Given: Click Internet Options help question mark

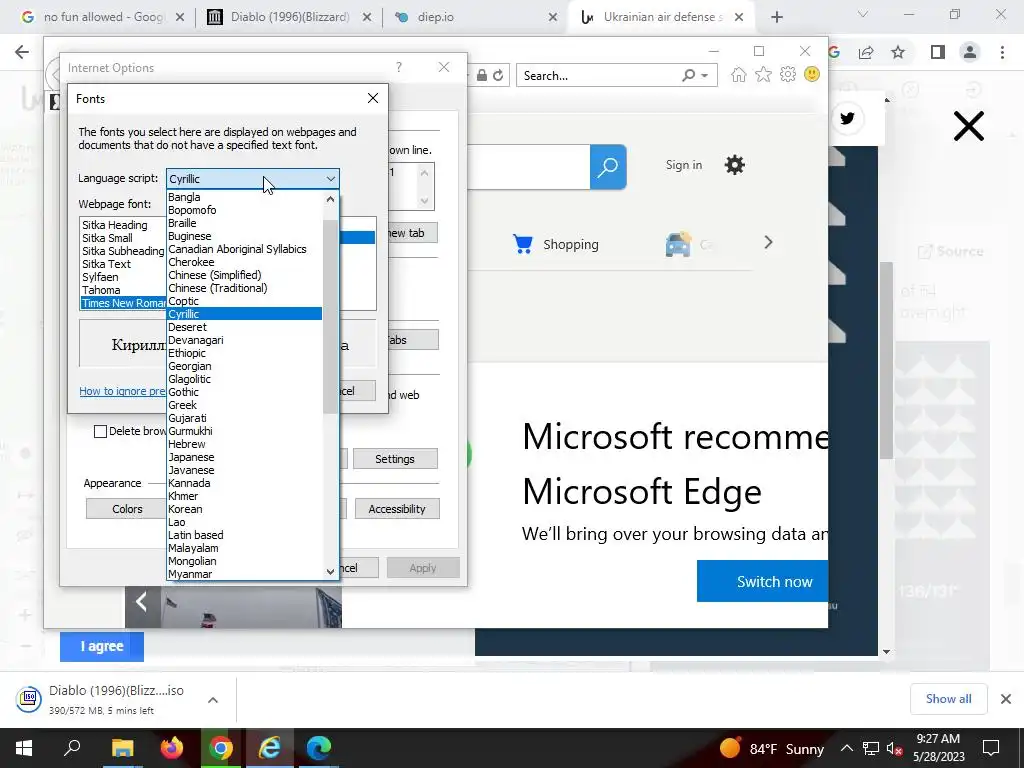Looking at the screenshot, I should [398, 67].
